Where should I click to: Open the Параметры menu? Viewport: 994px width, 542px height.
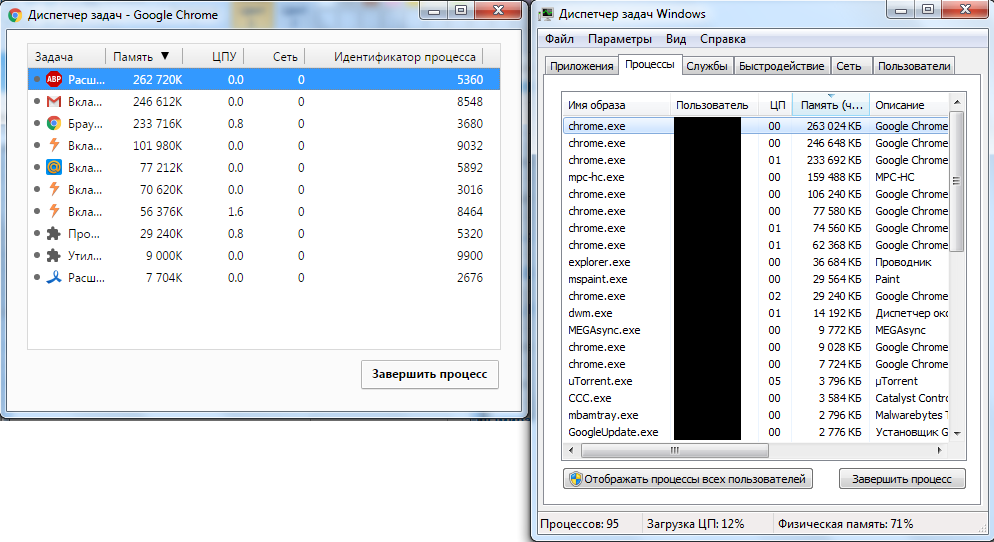[x=619, y=39]
